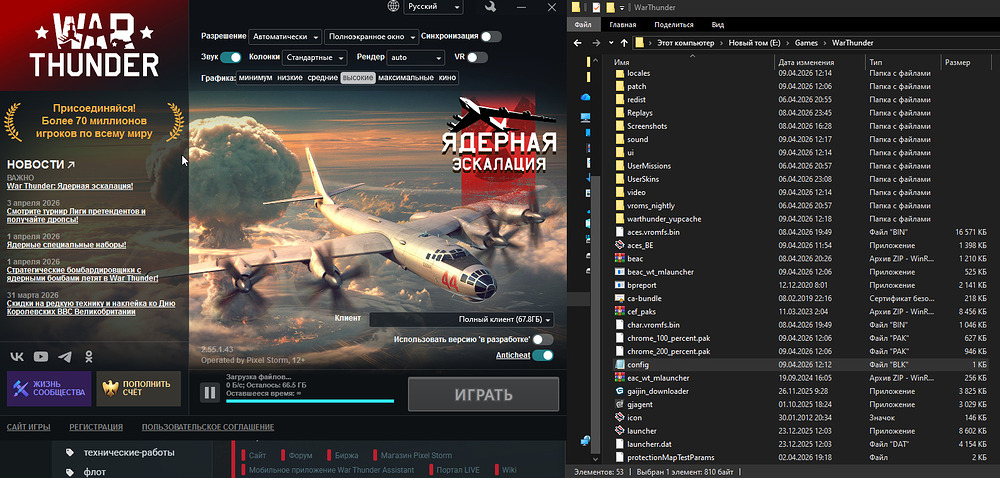Image resolution: width=1000 pixels, height=478 pixels.
Task: Open the Главная ribbon tab
Action: point(622,23)
